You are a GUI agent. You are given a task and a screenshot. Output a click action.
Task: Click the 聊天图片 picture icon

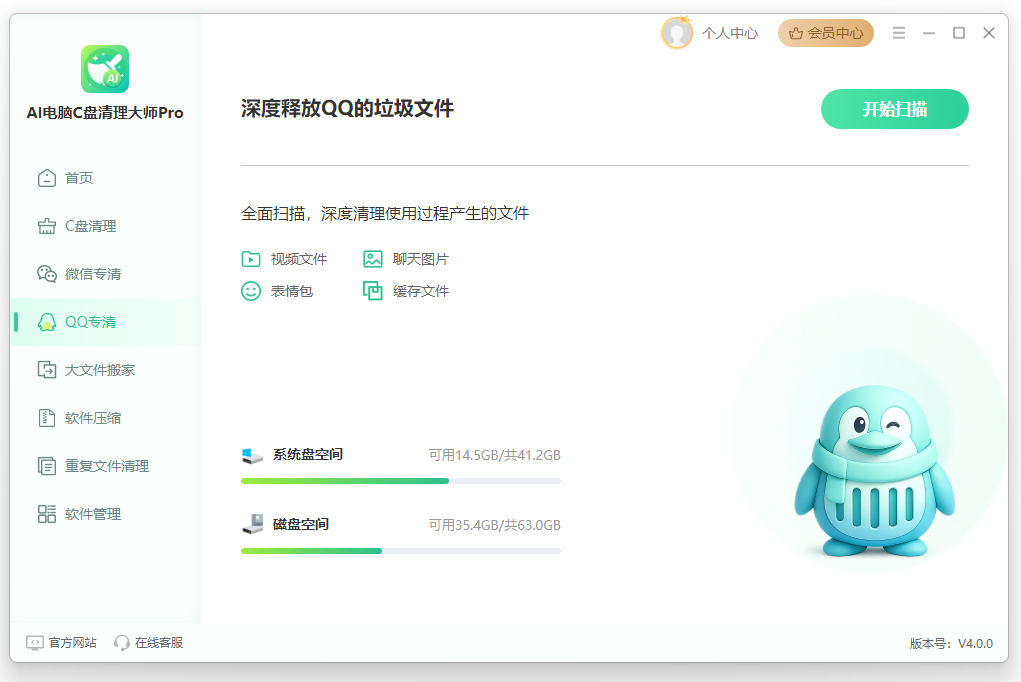point(372,259)
